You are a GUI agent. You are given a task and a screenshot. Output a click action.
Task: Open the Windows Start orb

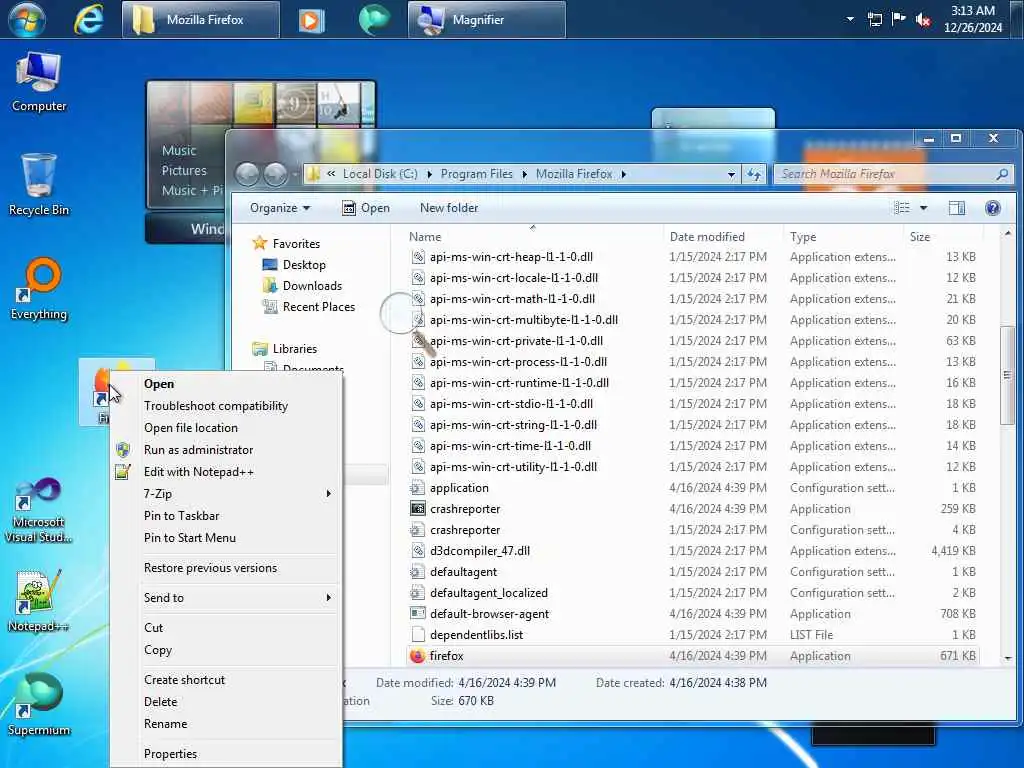point(27,19)
